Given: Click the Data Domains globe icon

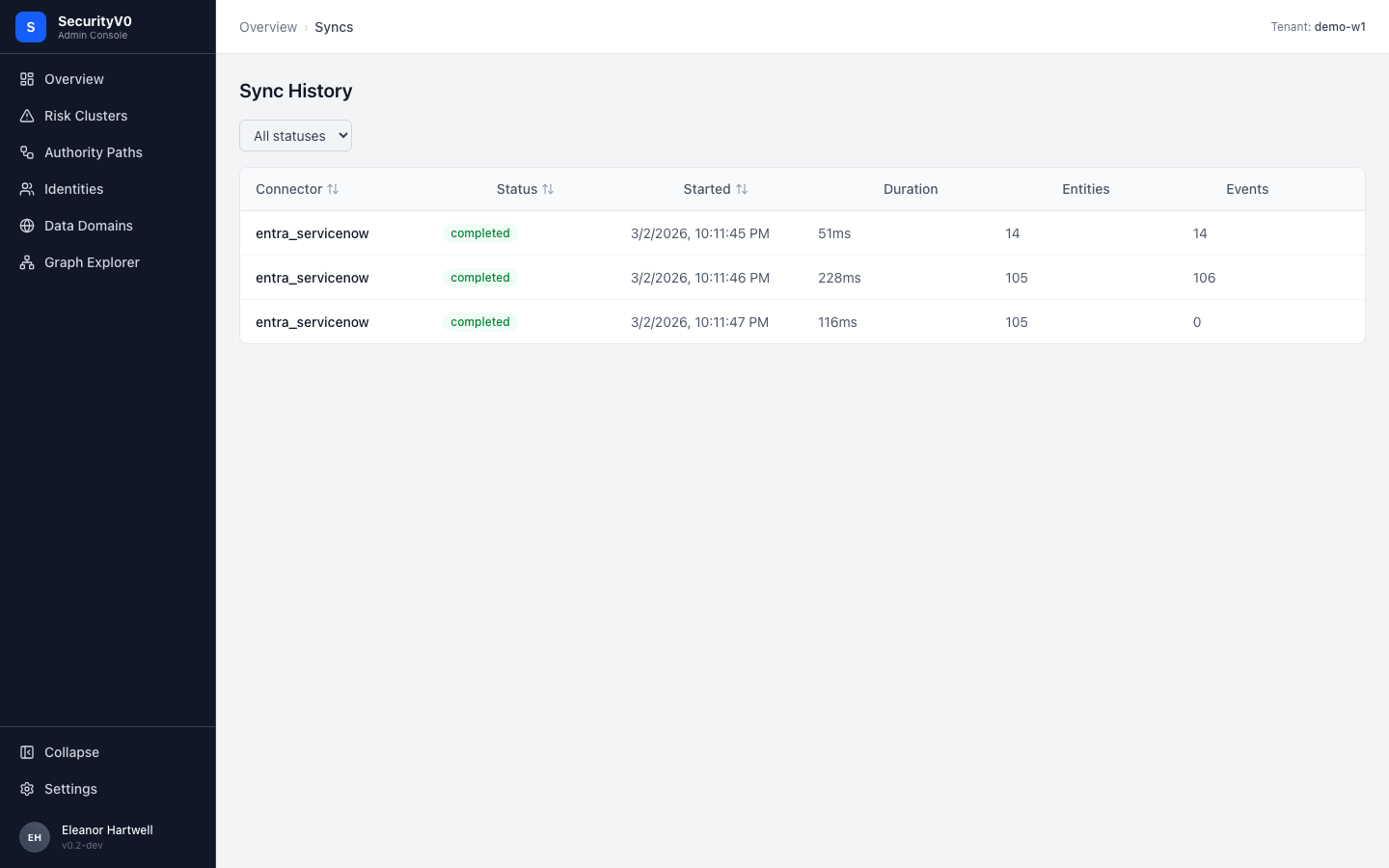Looking at the screenshot, I should click(x=27, y=226).
